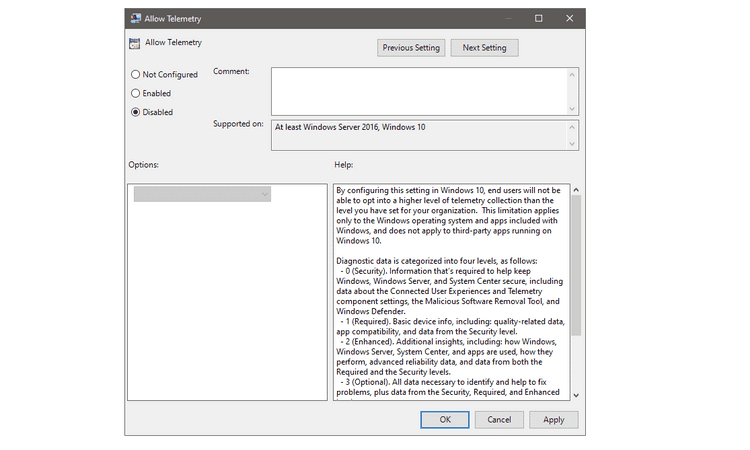Jump to the Next Setting
Image resolution: width=750 pixels, height=450 pixels.
coord(484,47)
